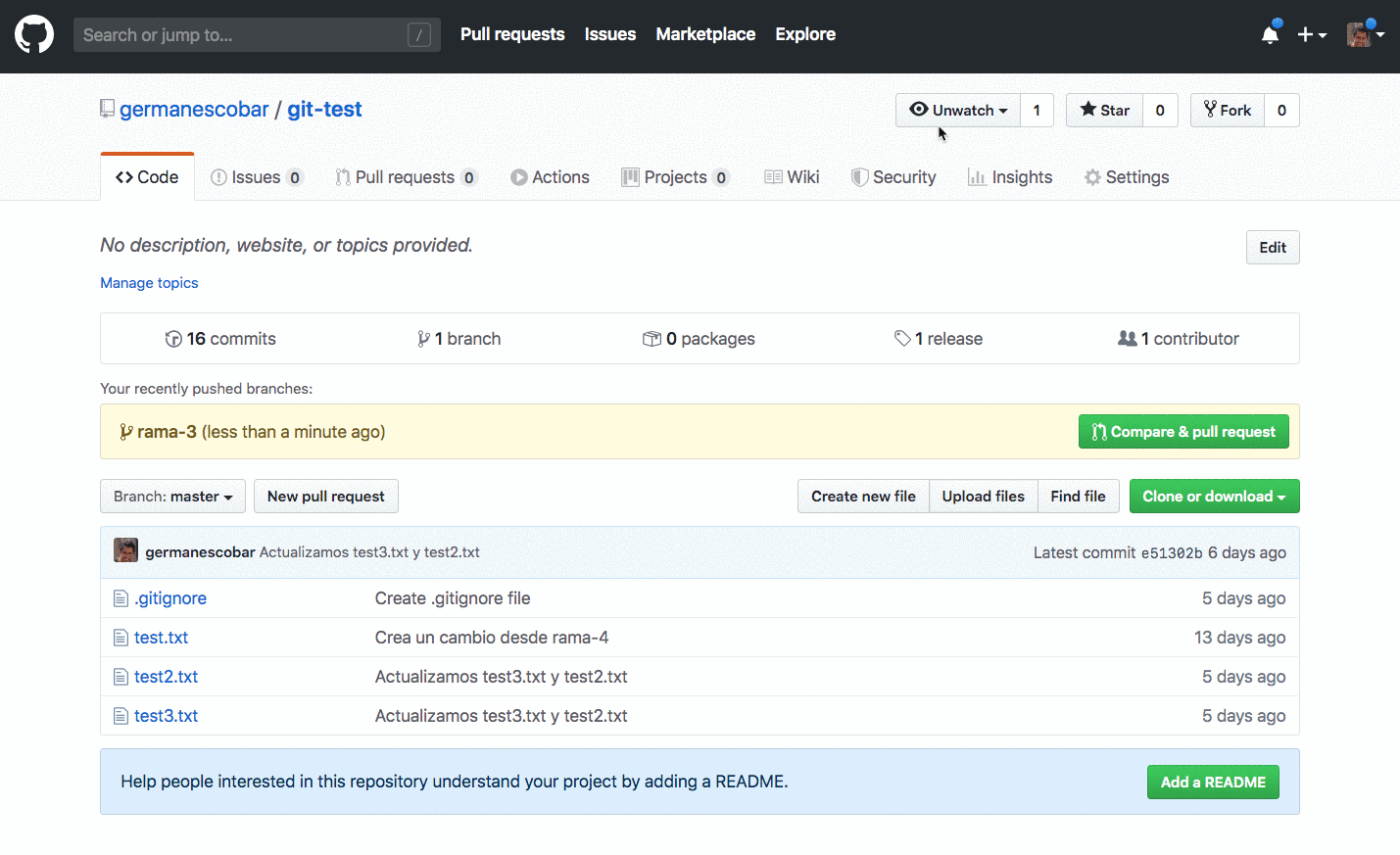Open germanescobar profile link
This screenshot has height=855, width=1400.
tap(194, 110)
